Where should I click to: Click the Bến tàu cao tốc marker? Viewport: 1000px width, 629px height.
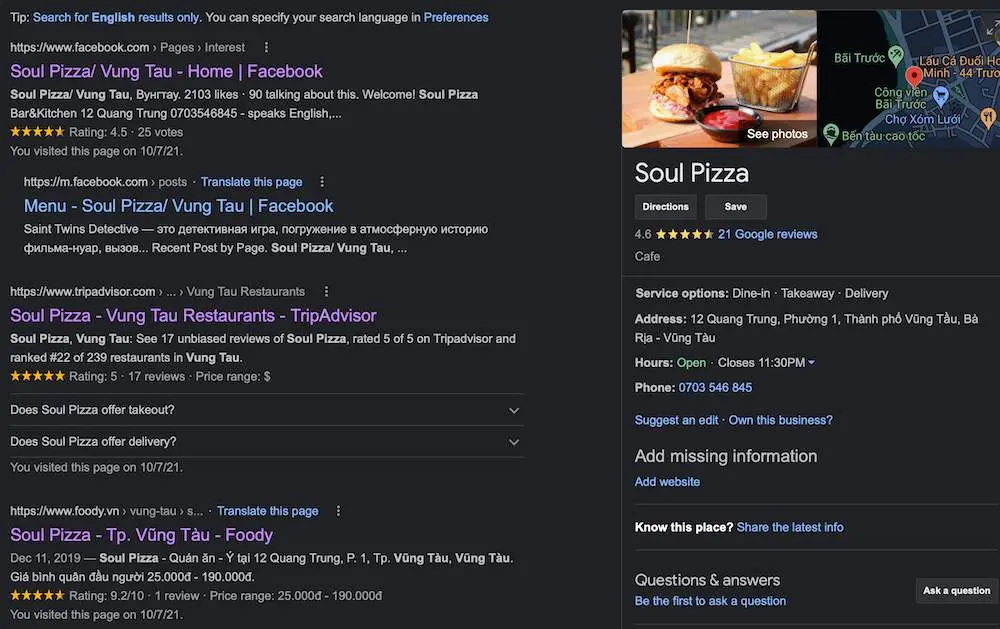tap(830, 133)
